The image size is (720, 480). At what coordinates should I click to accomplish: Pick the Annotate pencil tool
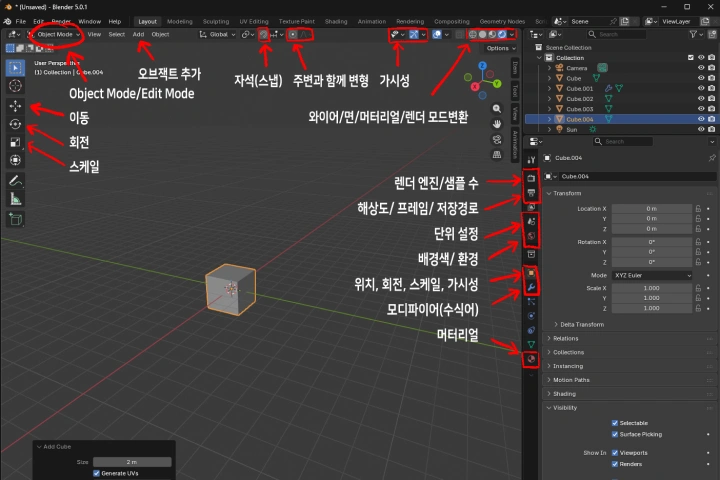(15, 181)
